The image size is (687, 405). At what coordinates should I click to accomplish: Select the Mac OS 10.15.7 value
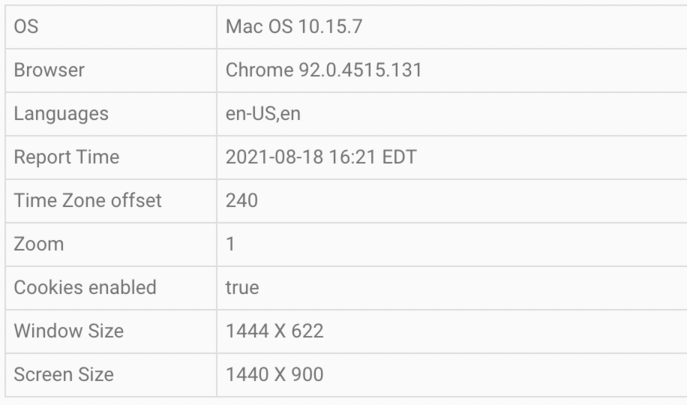pos(294,27)
